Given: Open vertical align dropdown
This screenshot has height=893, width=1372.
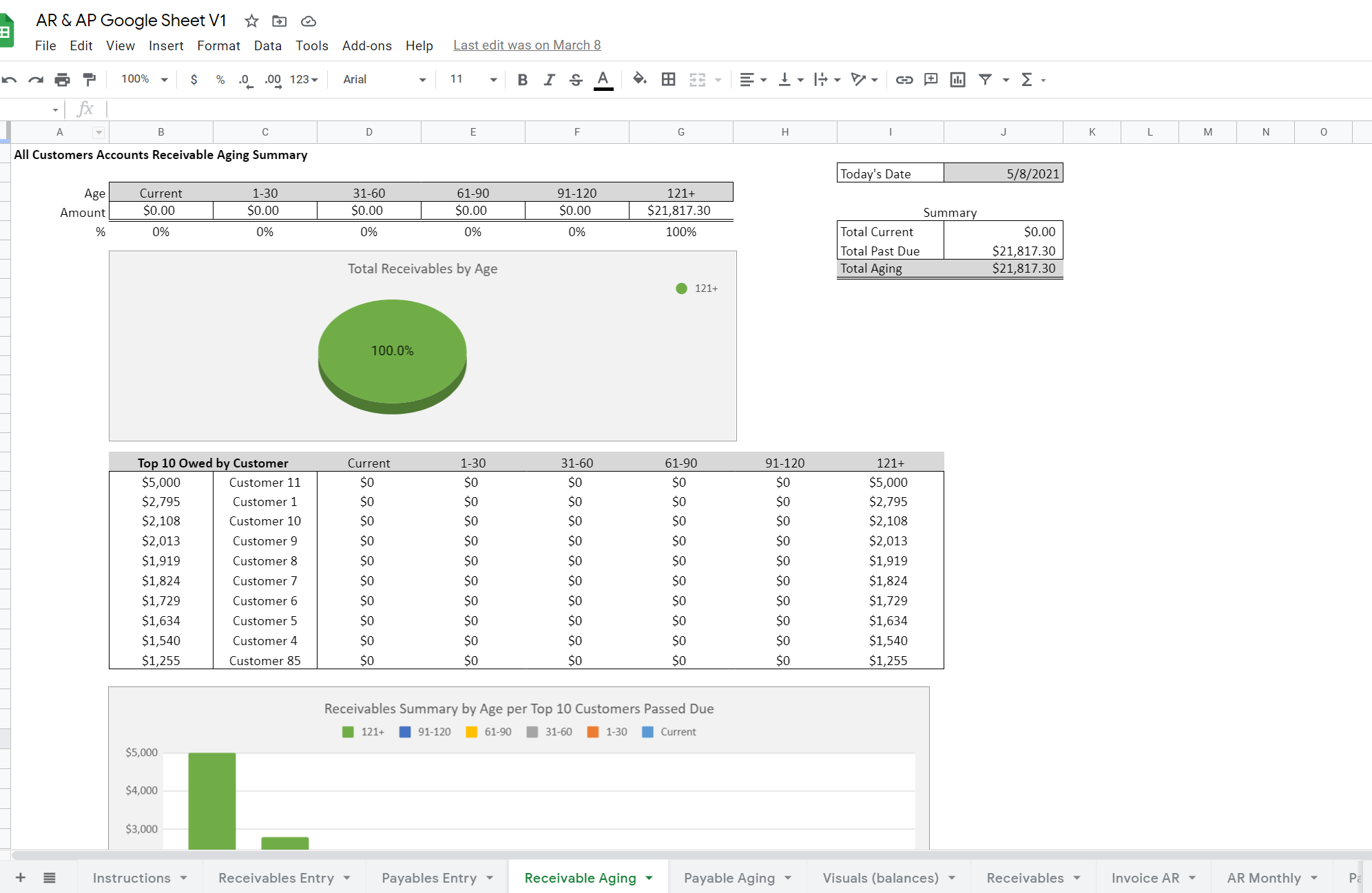Looking at the screenshot, I should pyautogui.click(x=791, y=80).
